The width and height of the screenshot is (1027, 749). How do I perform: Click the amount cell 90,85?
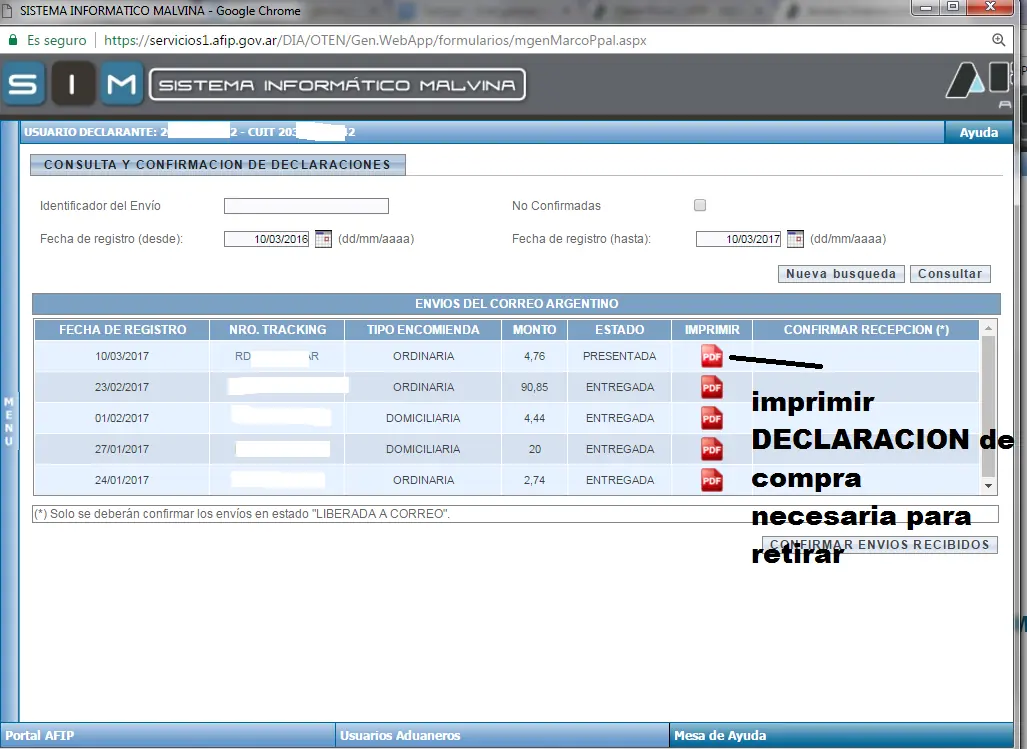click(x=534, y=387)
